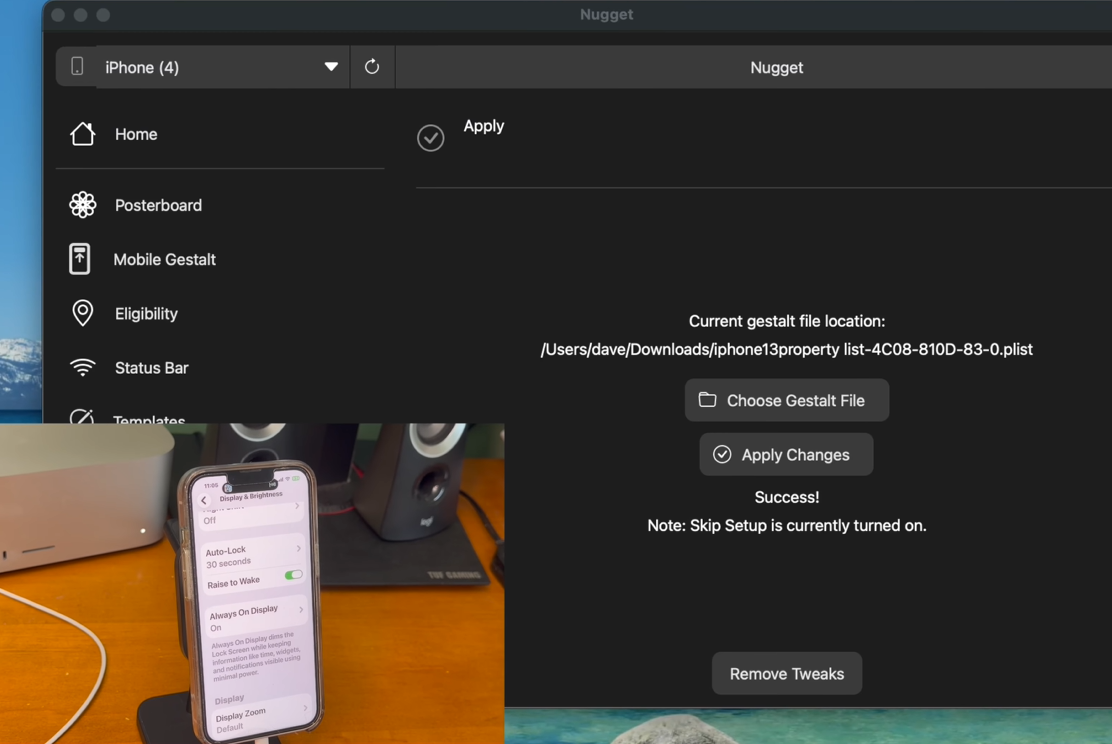Screen dimensions: 1112x744
Task: Click the Apply Changes button
Action: point(786,455)
